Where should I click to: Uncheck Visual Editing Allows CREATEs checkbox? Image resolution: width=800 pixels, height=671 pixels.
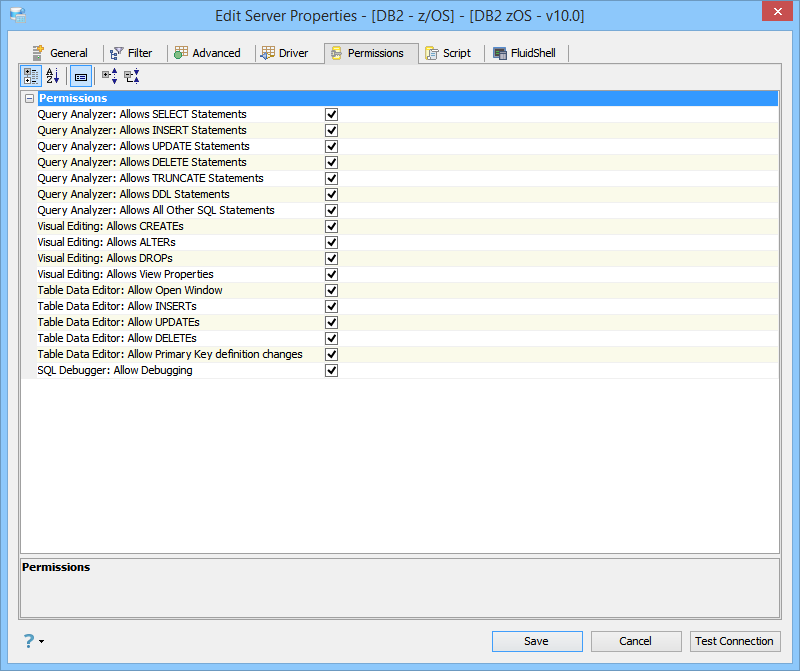[331, 226]
